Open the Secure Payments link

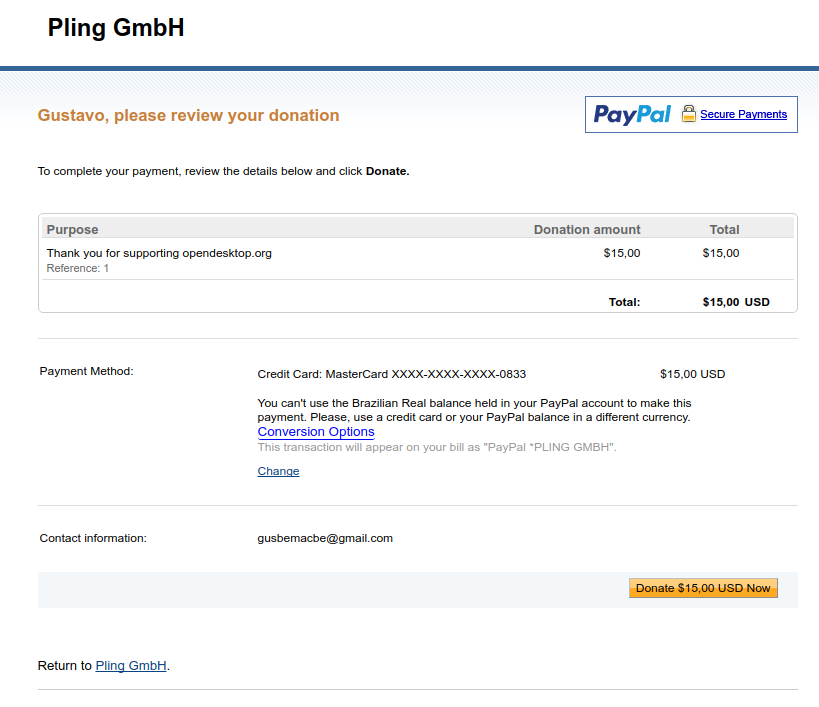coord(743,114)
